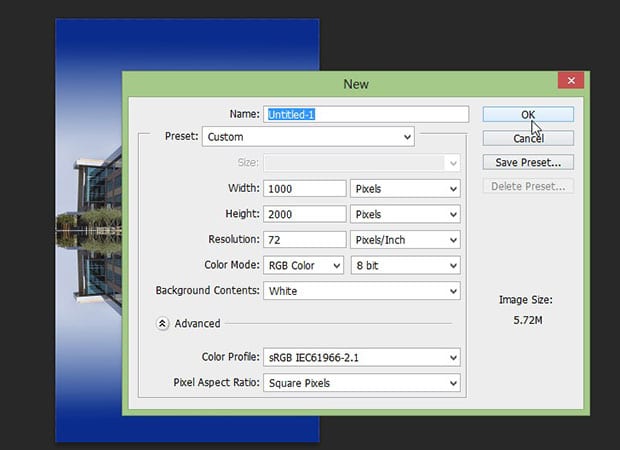Click the Resolution field showing 72

pyautogui.click(x=304, y=240)
